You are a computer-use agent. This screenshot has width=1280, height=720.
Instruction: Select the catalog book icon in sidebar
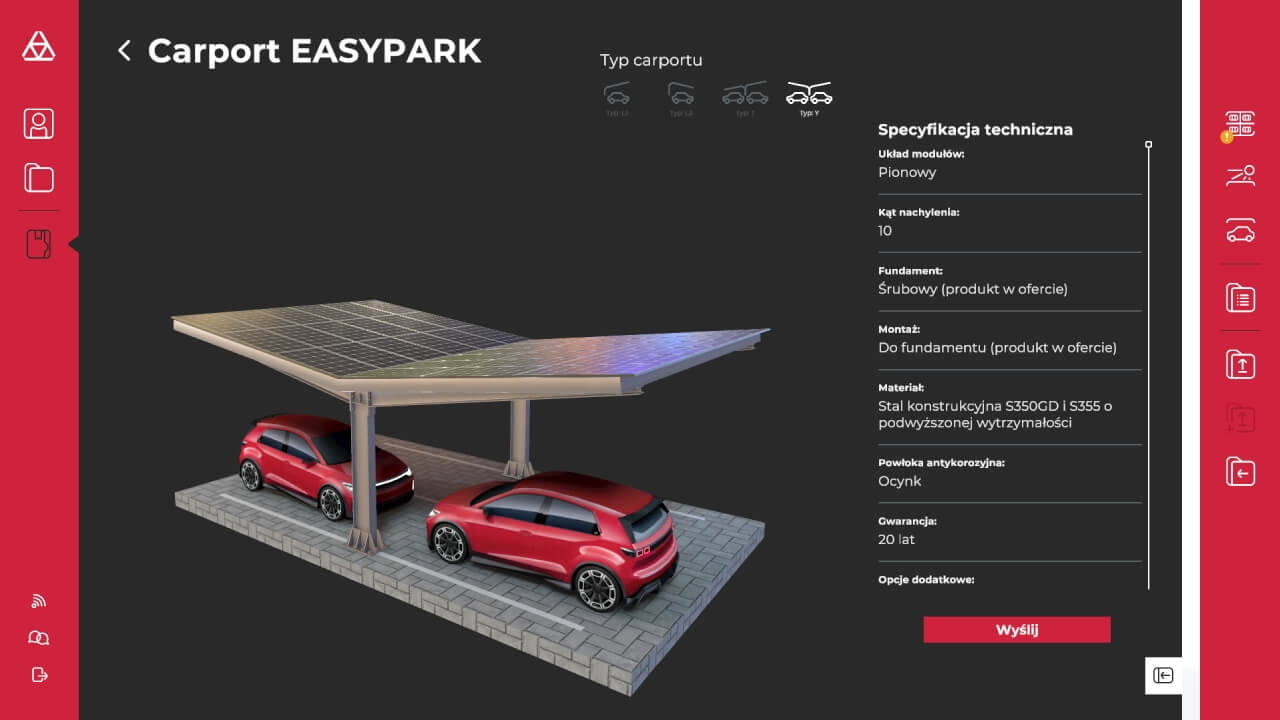tap(39, 244)
